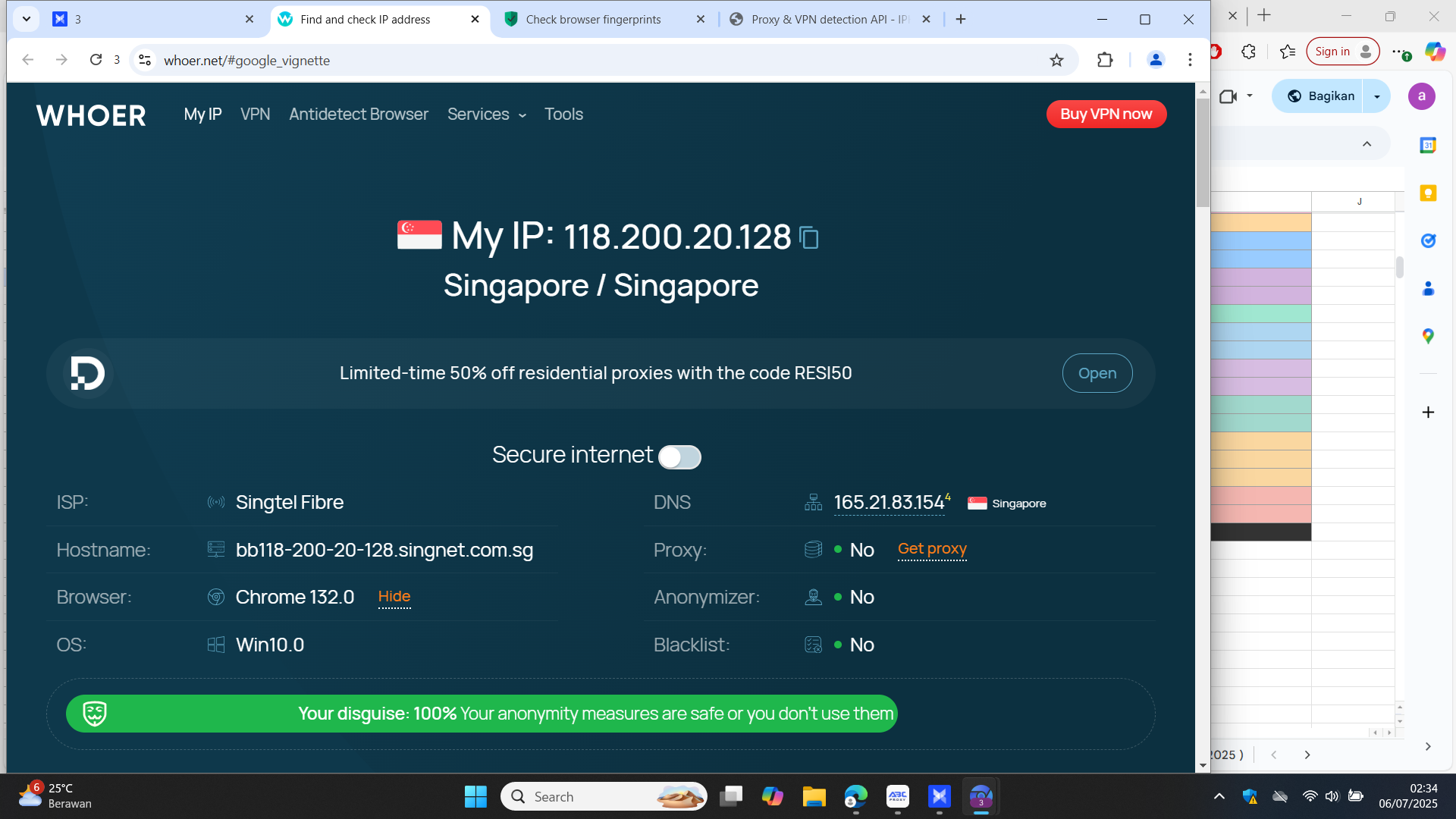This screenshot has height=819, width=1456.
Task: Open the tab search chevron dropdown
Action: 27,19
